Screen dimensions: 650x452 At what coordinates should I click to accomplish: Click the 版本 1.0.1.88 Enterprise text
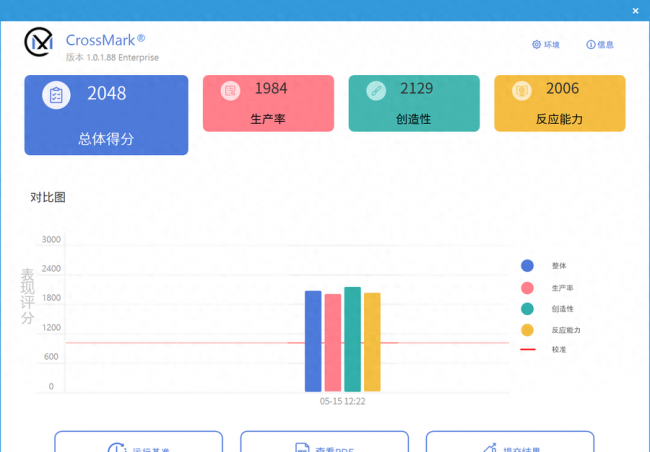112,58
